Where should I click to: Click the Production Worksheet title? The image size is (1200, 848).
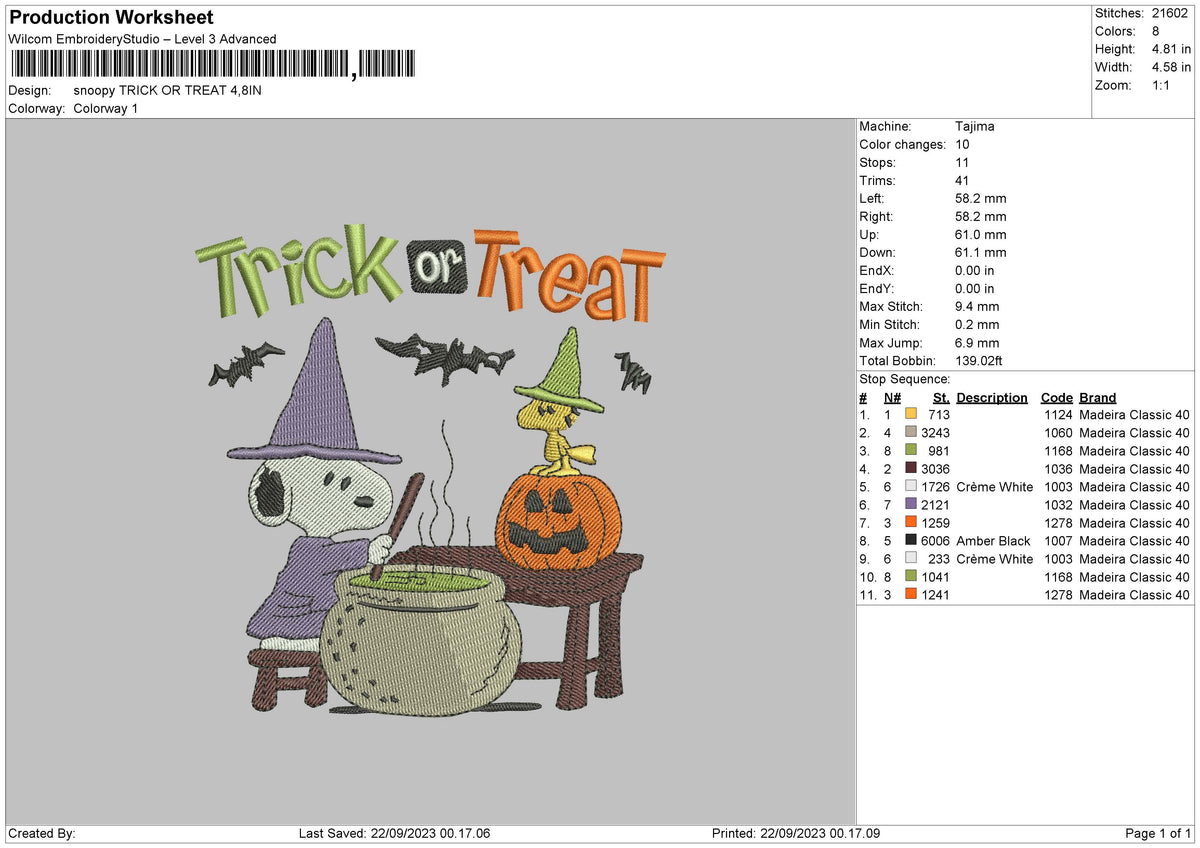point(111,18)
